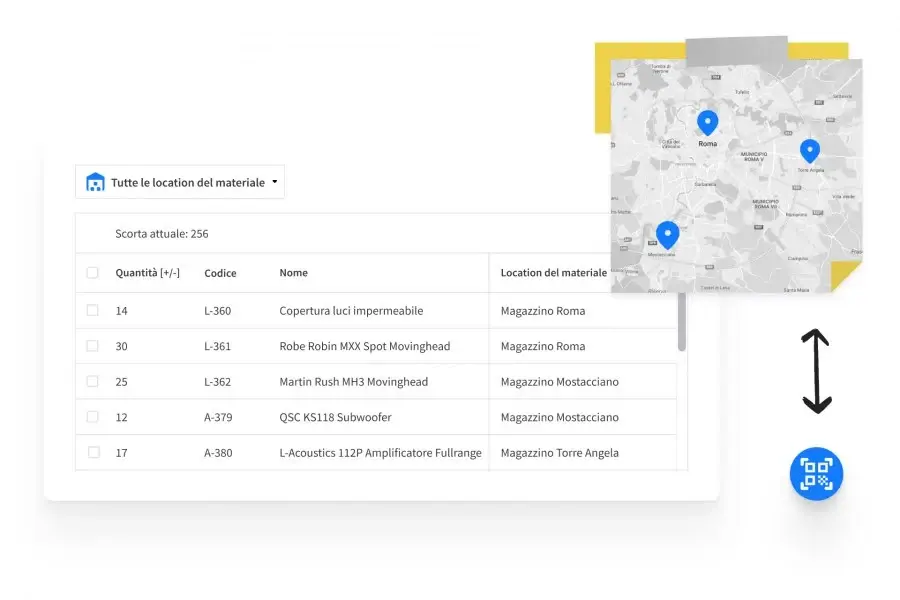This screenshot has width=900, height=600.
Task: Select the Torre Angela map pin
Action: pyautogui.click(x=809, y=151)
